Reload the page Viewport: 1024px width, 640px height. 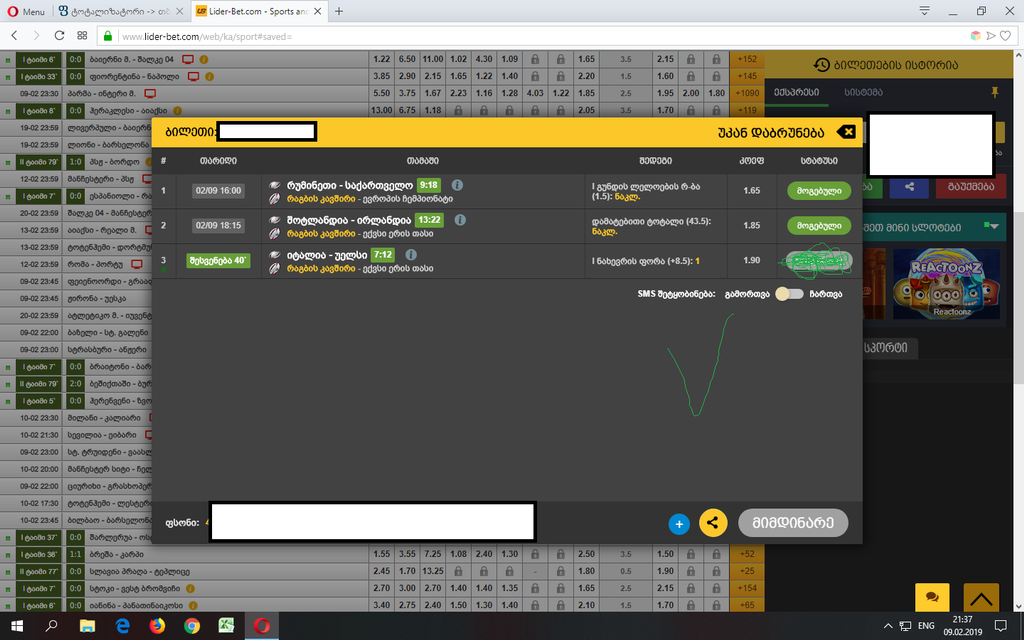(59, 36)
